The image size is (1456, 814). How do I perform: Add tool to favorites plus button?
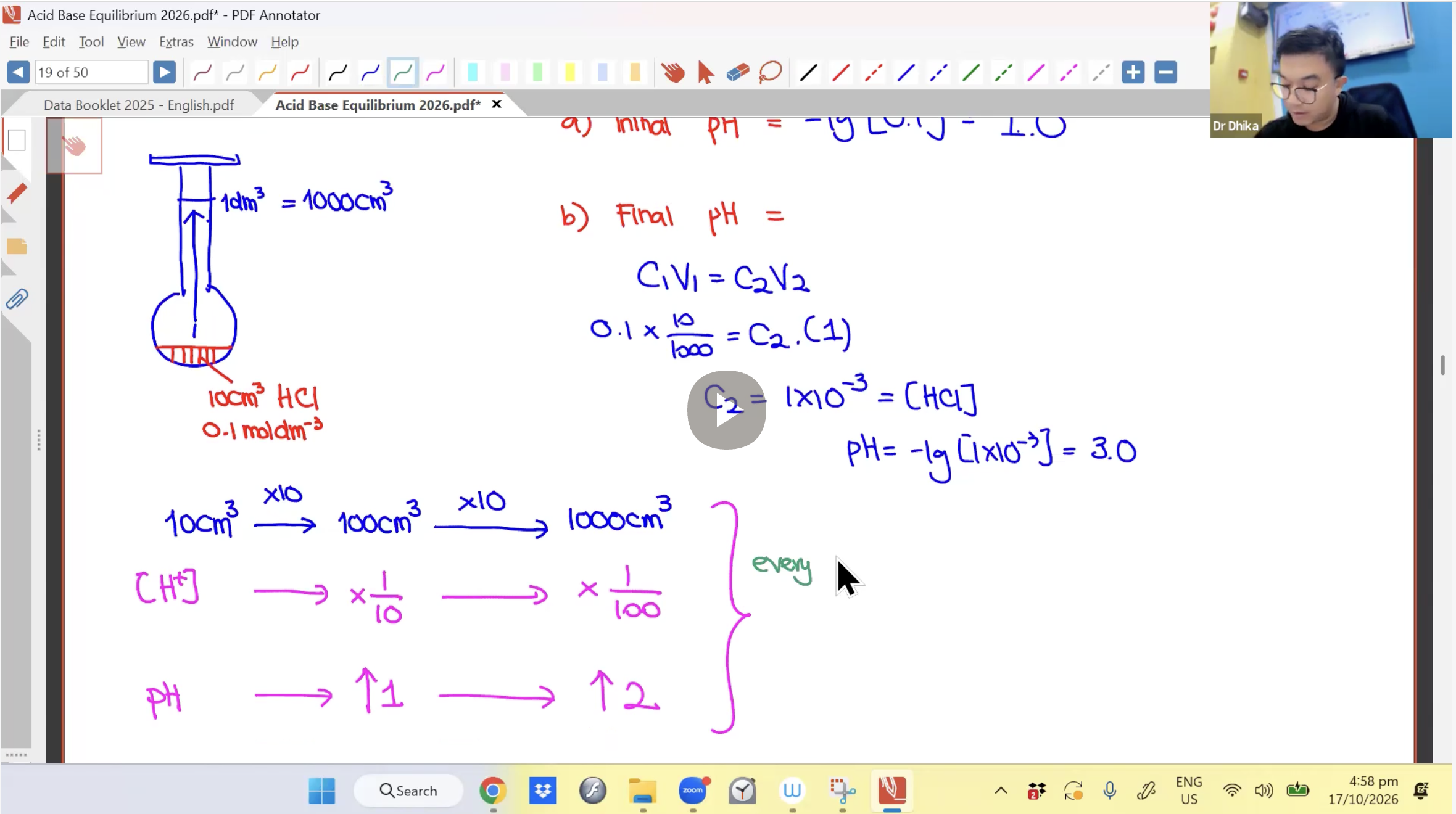coord(1133,72)
